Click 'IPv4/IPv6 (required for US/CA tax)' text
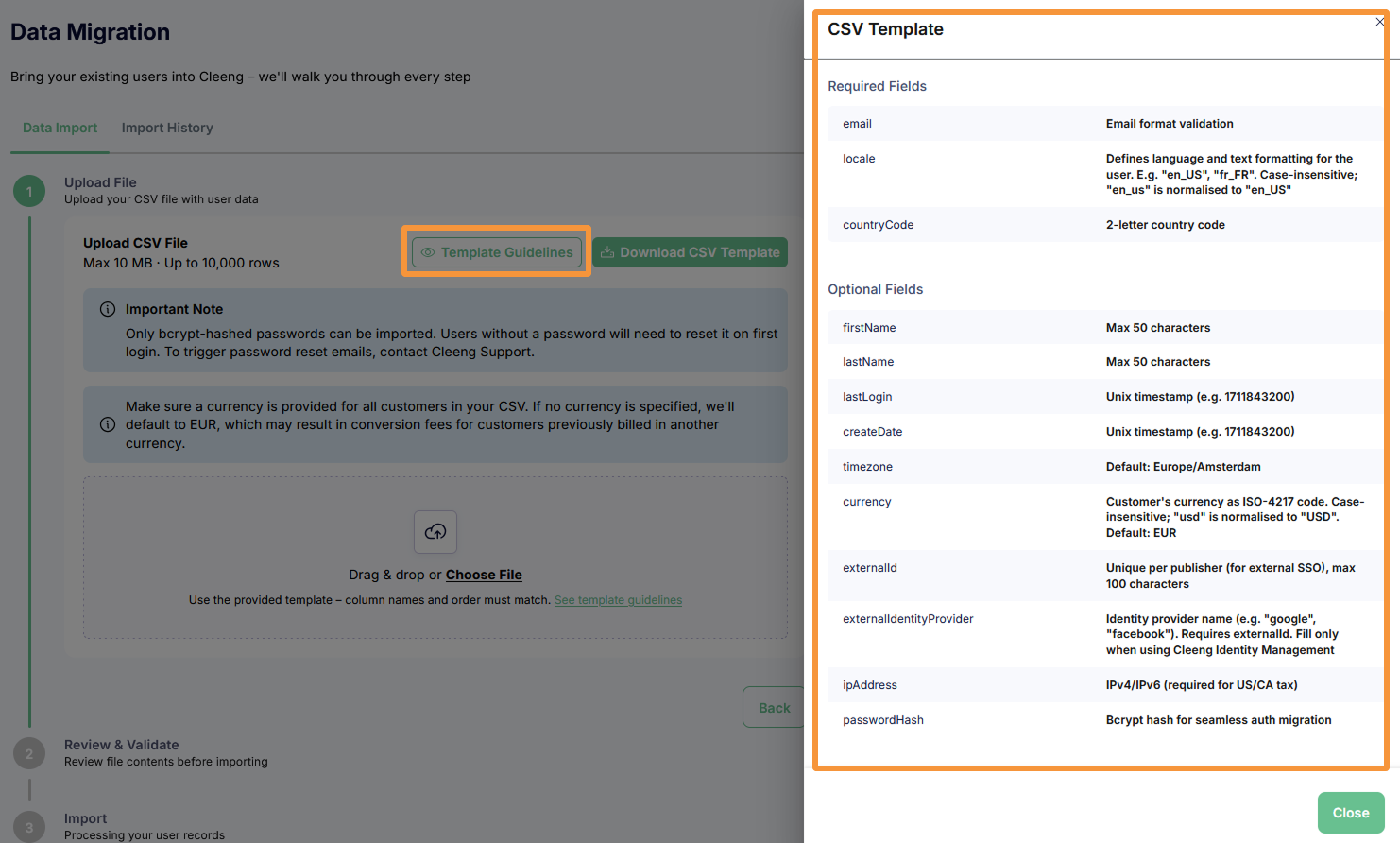Screen dimensions: 1400x843 [1202, 685]
